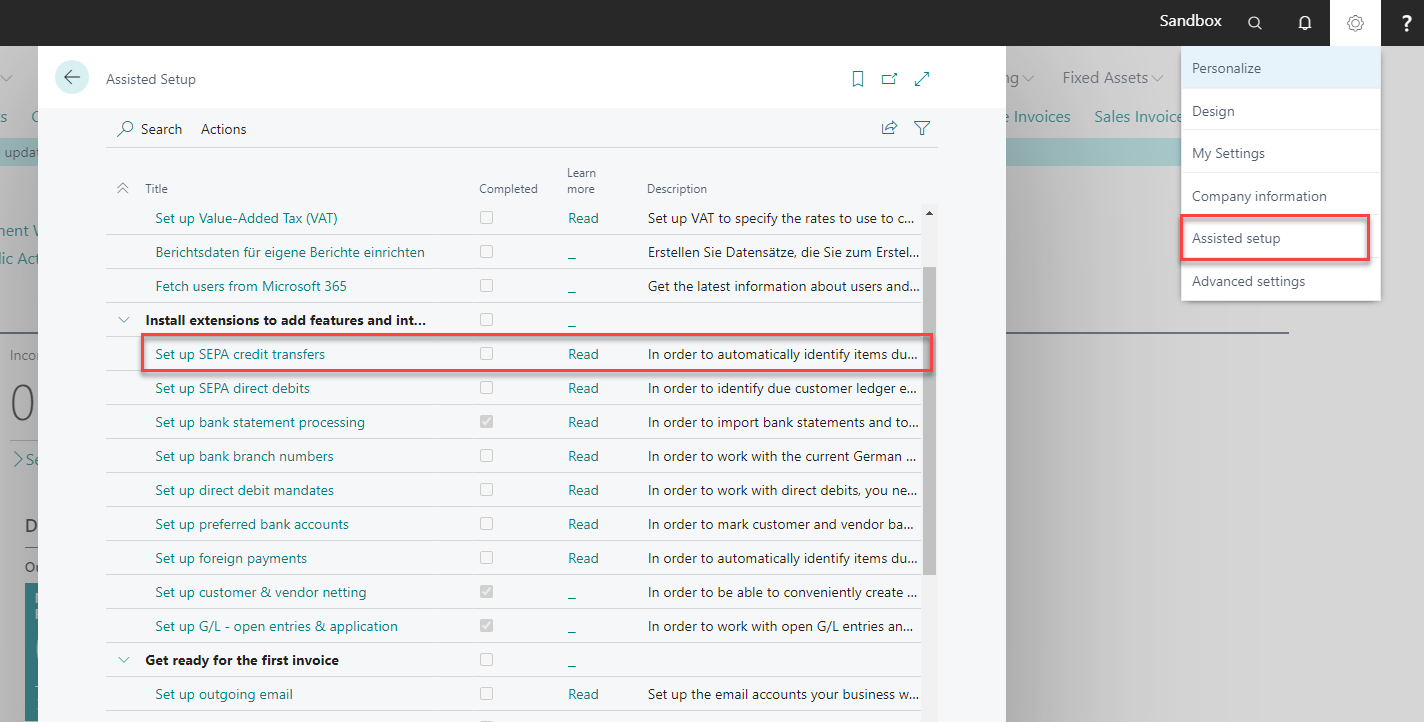Click the back arrow in Assisted Setup
The width and height of the screenshot is (1424, 722).
pyautogui.click(x=72, y=77)
